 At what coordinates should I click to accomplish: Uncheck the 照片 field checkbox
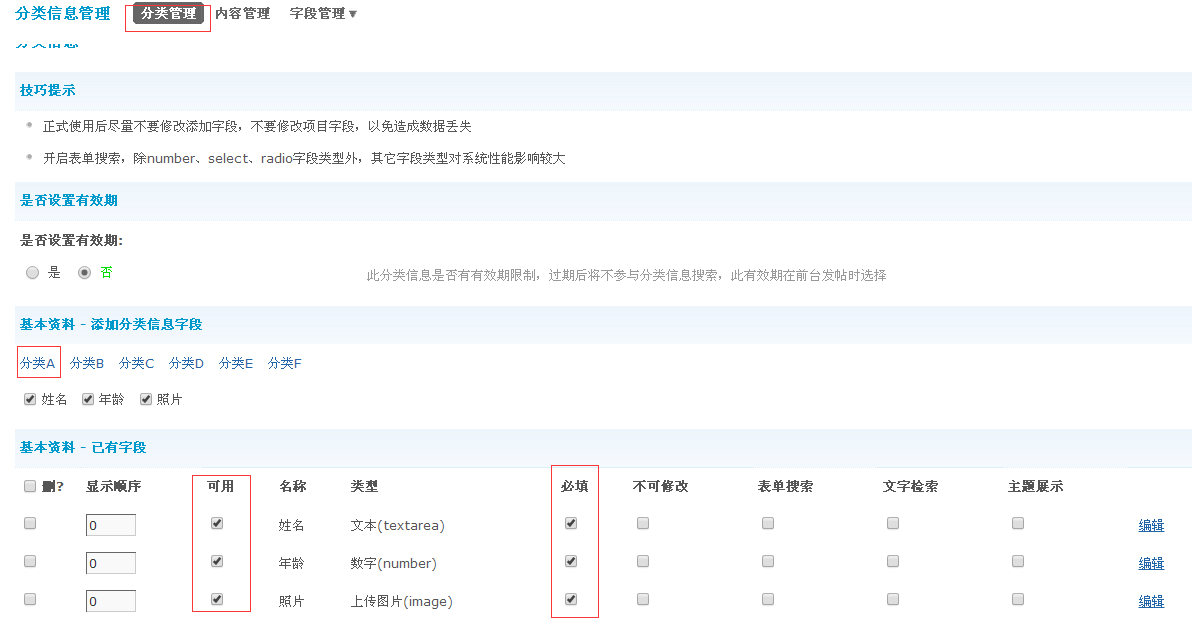pos(145,398)
